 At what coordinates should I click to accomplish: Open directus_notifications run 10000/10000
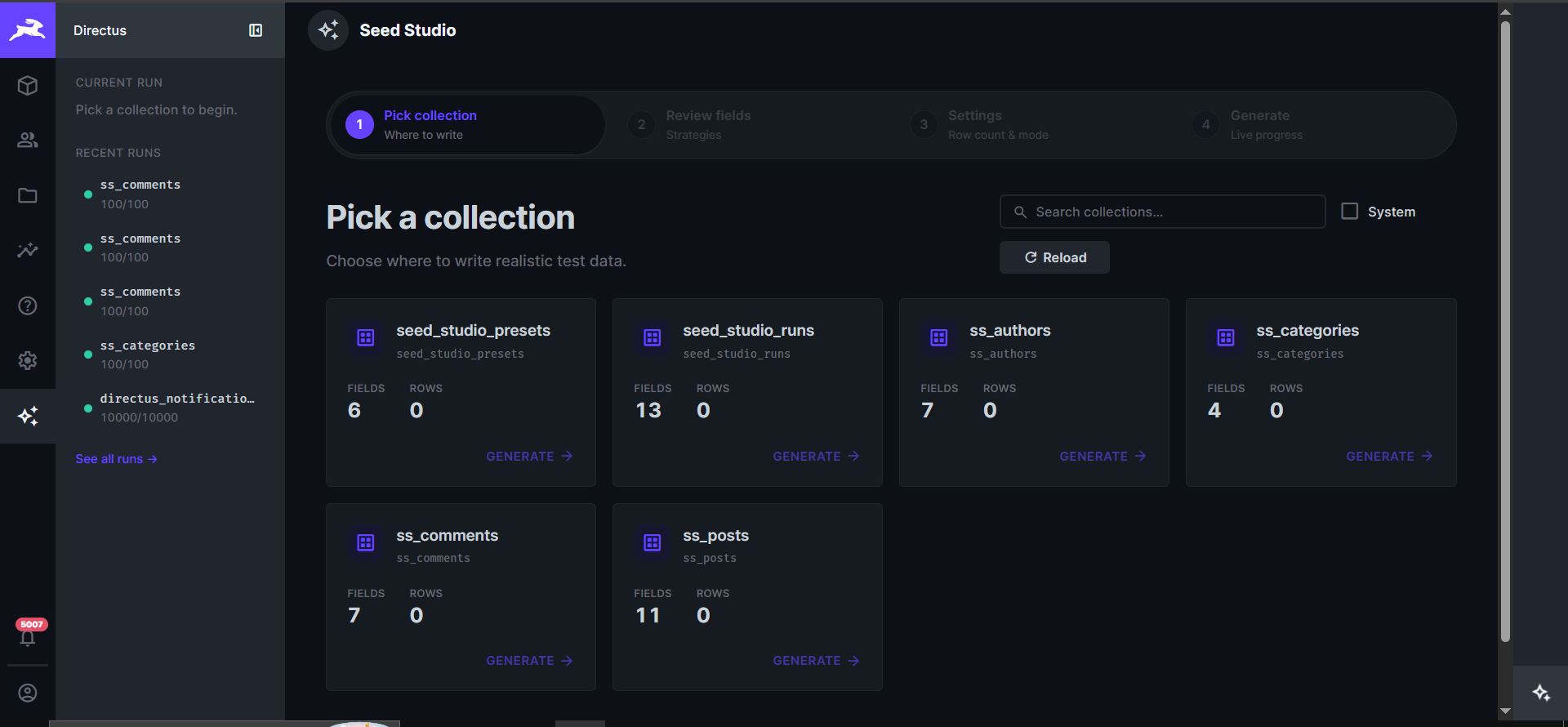tap(170, 408)
